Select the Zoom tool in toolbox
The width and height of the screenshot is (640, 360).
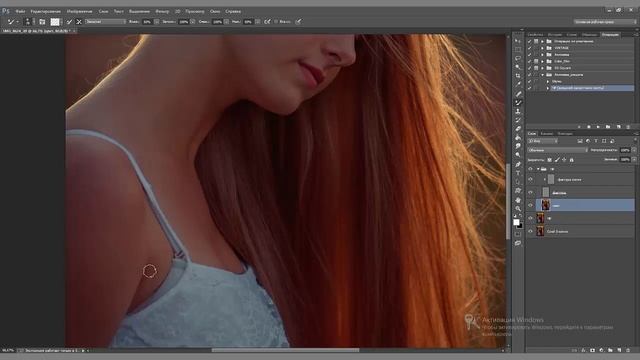point(518,209)
